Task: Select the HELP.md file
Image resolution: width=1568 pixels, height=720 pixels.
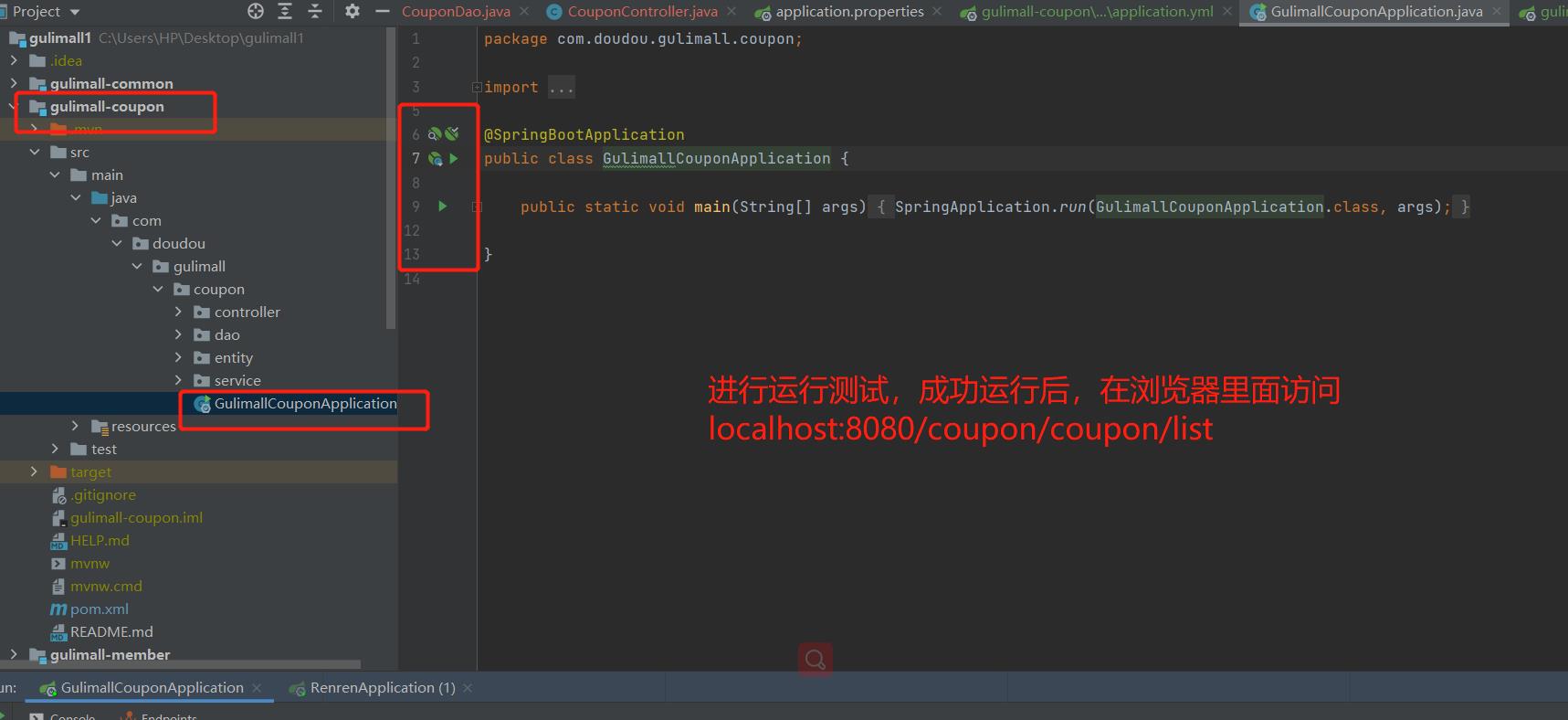Action: pyautogui.click(x=100, y=540)
